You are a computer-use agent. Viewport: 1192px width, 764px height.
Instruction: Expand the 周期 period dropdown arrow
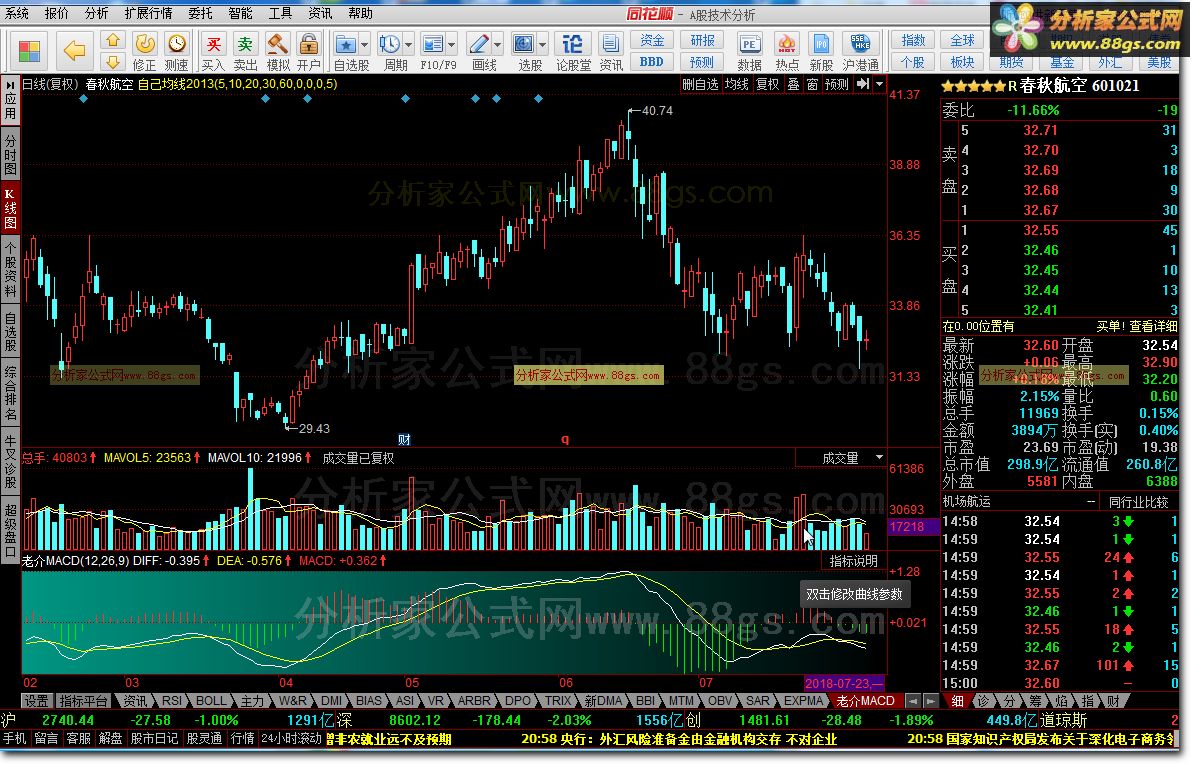tap(409, 44)
